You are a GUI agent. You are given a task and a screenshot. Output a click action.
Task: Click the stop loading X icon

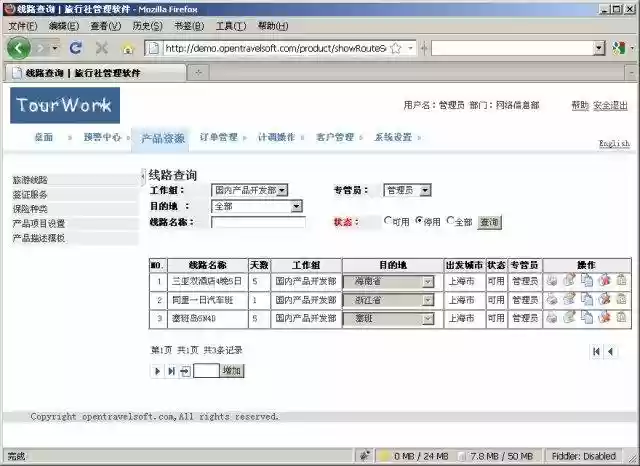click(102, 48)
